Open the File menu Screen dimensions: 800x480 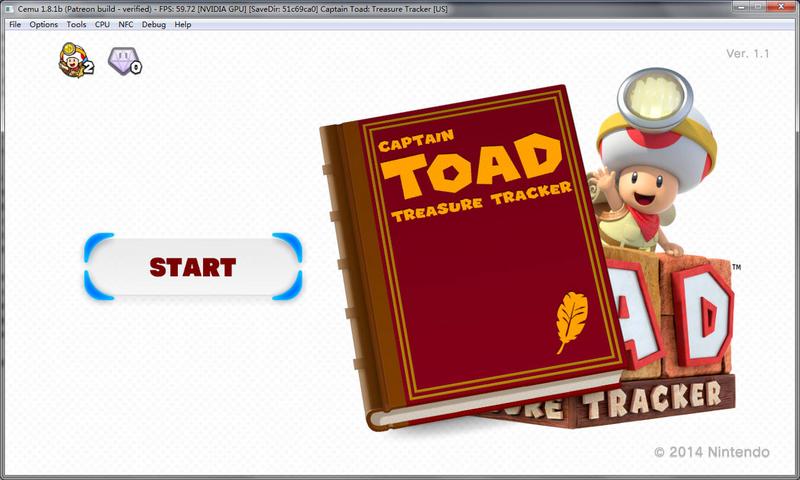[x=14, y=24]
